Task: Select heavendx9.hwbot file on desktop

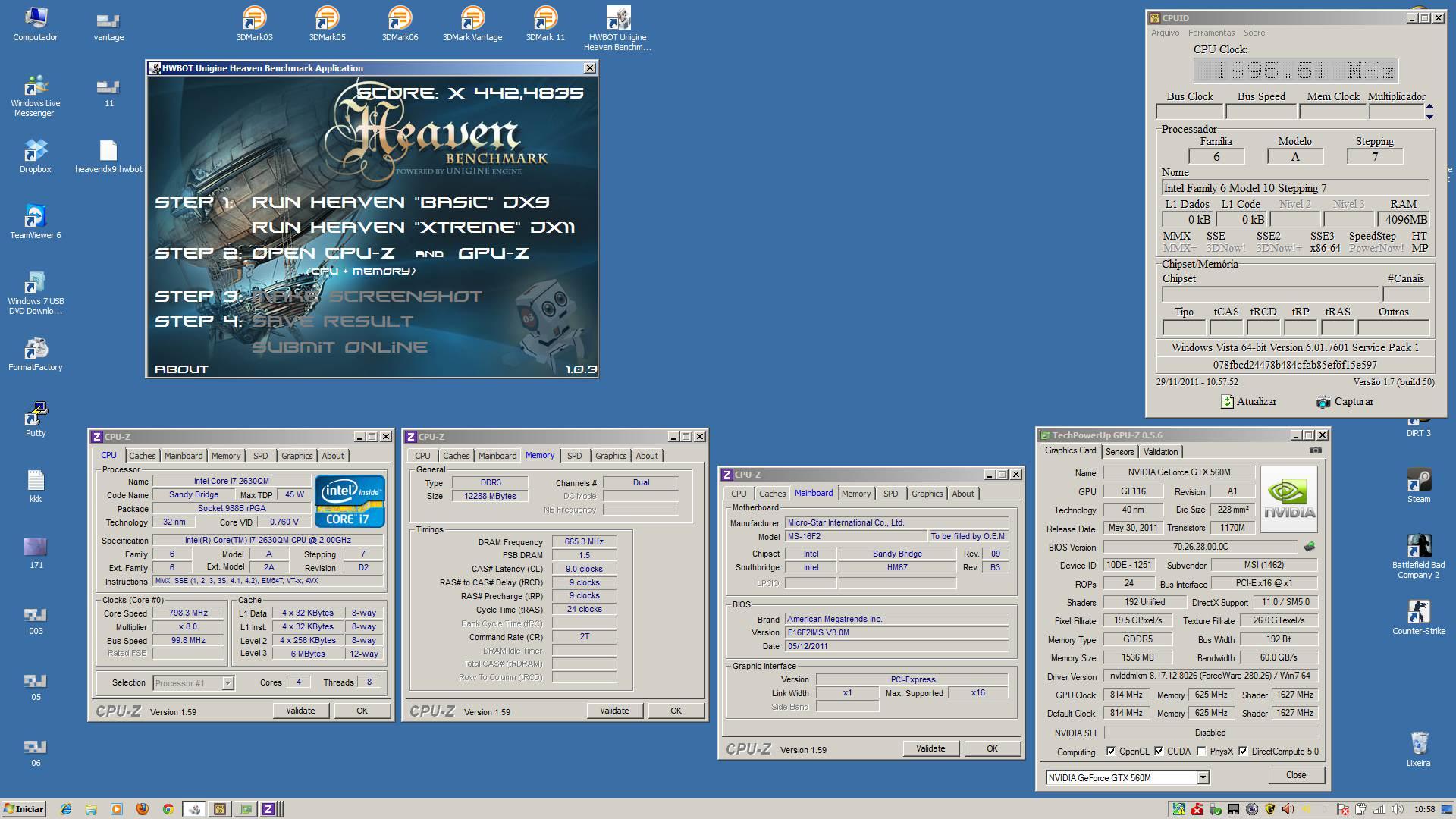Action: coord(108,155)
